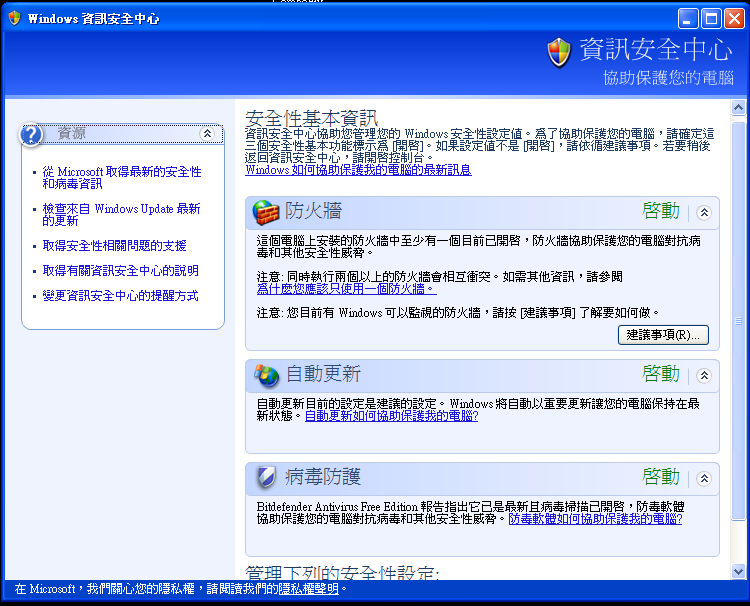
Task: Collapse the 資源 resources panel
Action: coord(207,133)
